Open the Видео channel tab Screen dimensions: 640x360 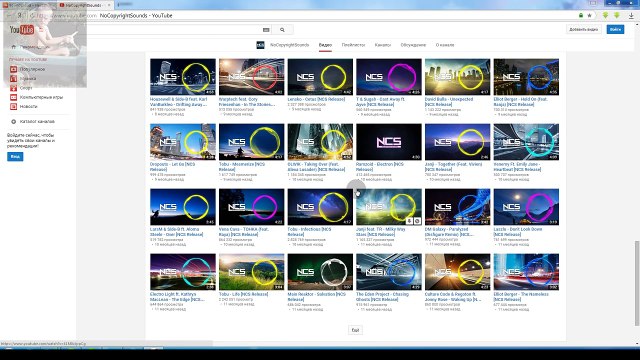325,45
